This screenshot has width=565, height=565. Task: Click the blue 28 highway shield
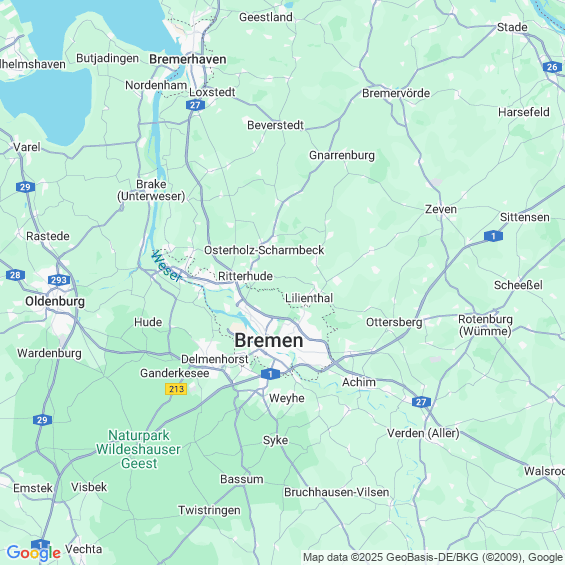[x=15, y=275]
